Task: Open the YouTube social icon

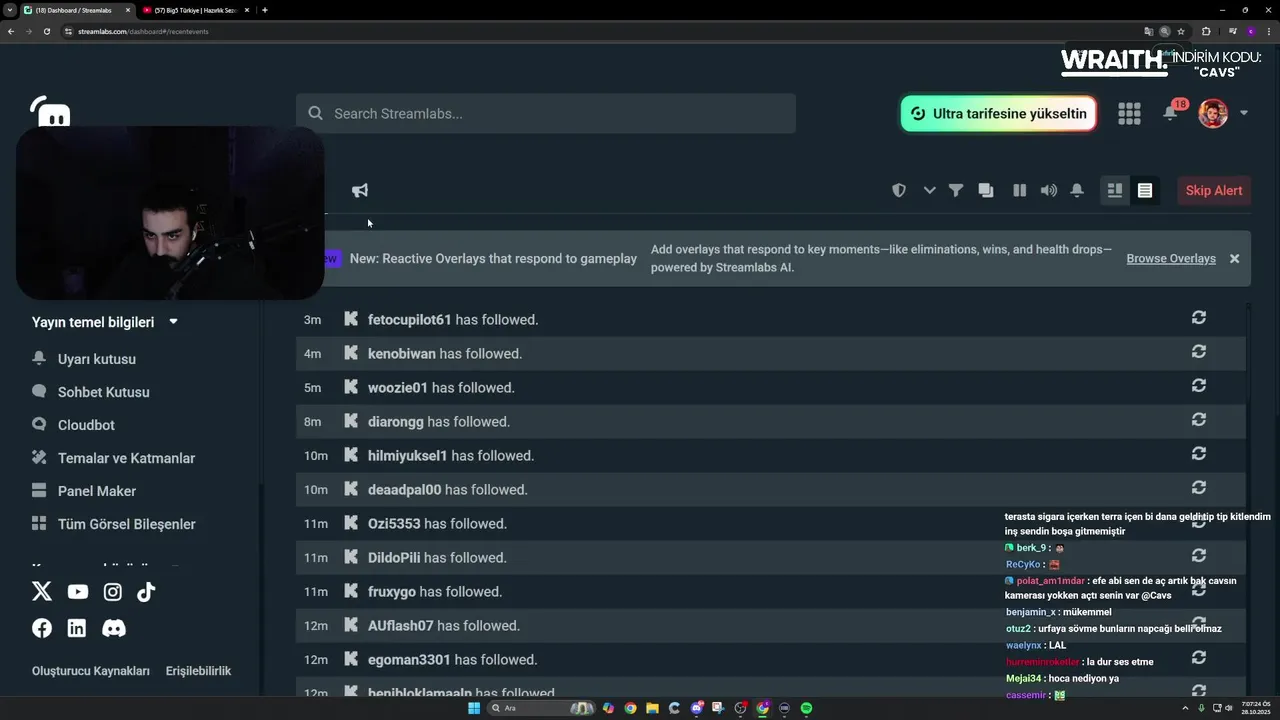Action: pyautogui.click(x=78, y=592)
